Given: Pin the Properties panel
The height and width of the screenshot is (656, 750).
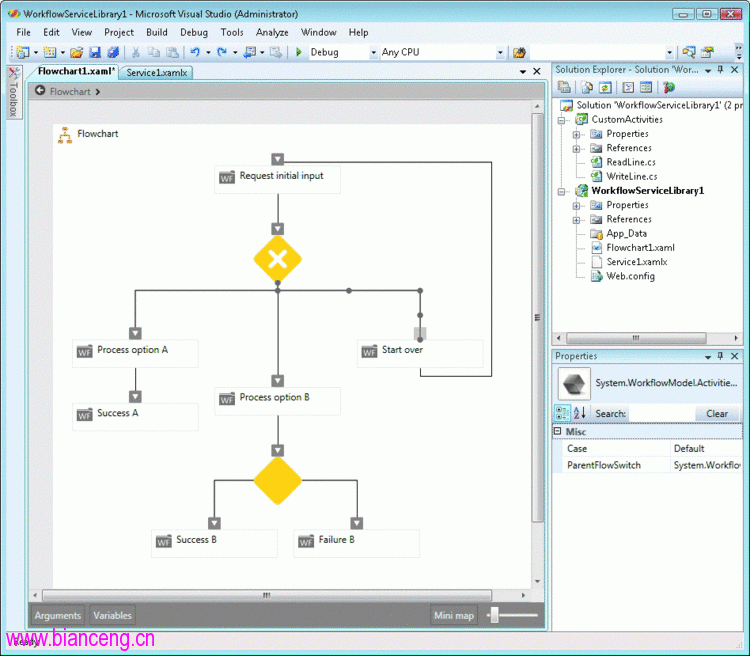Looking at the screenshot, I should pyautogui.click(x=721, y=356).
